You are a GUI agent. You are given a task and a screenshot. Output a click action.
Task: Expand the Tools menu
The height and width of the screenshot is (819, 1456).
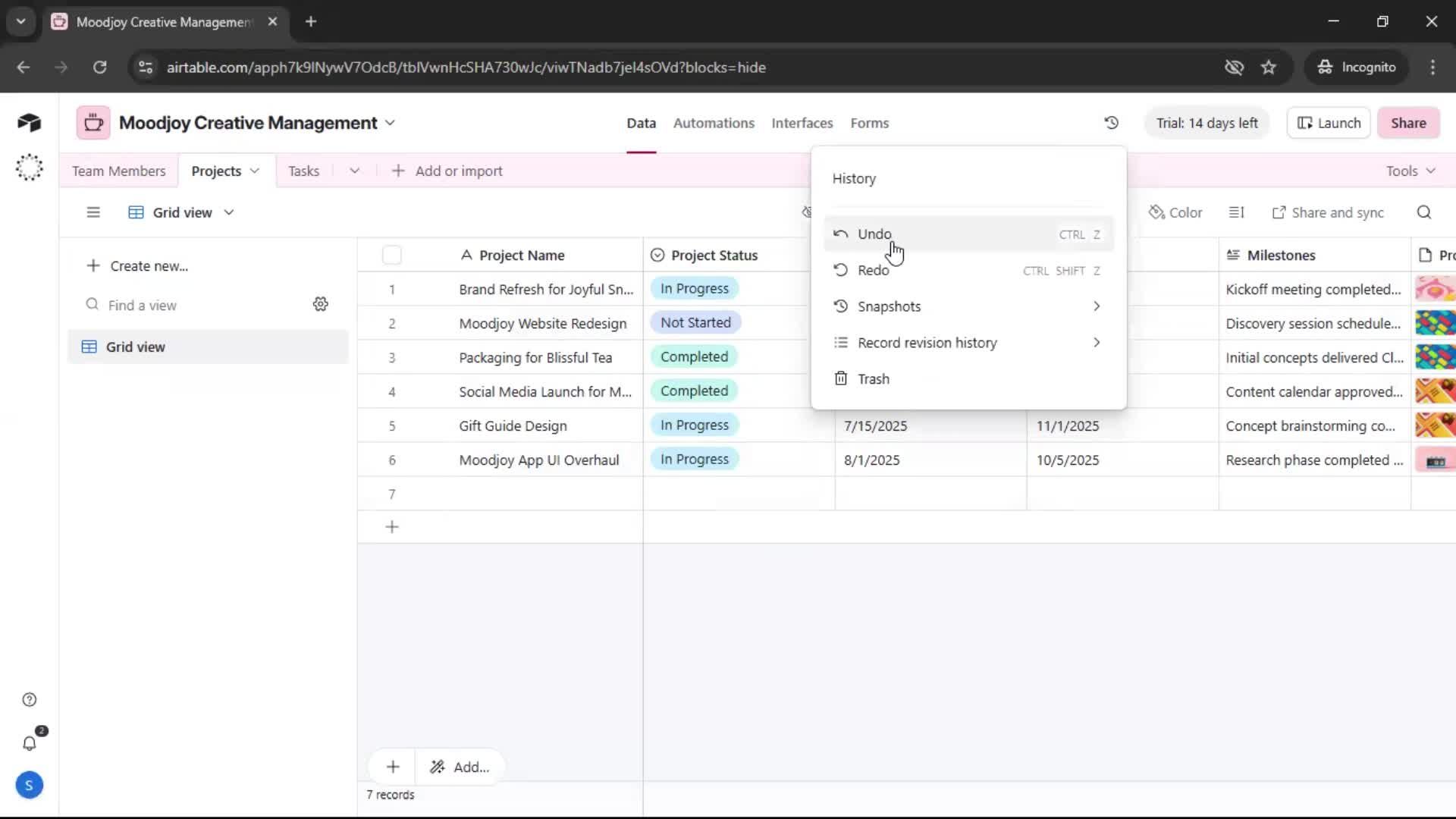point(1410,171)
